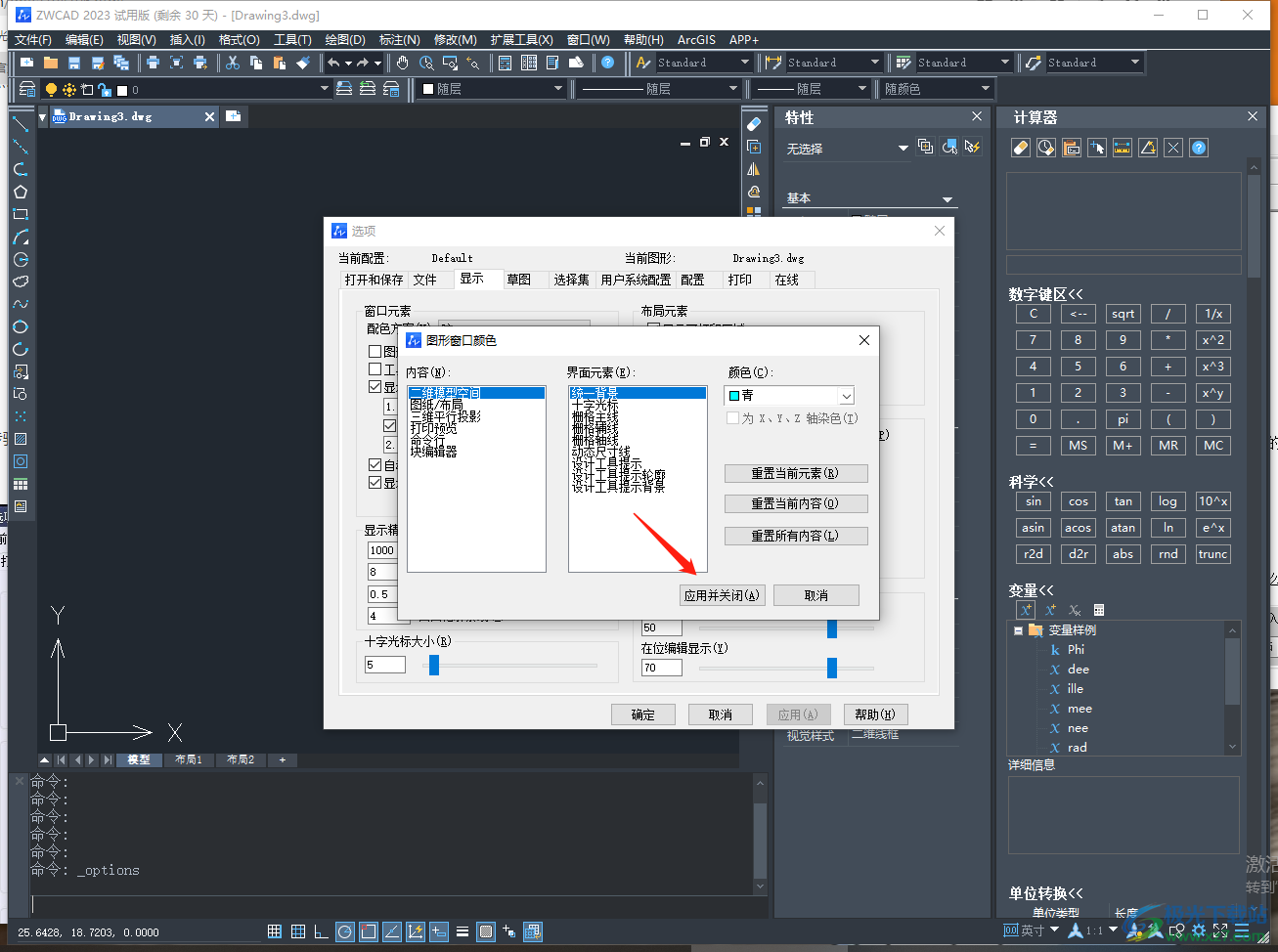Switch to the 布局1 layout tab
Image resolution: width=1278 pixels, height=952 pixels.
tap(188, 759)
